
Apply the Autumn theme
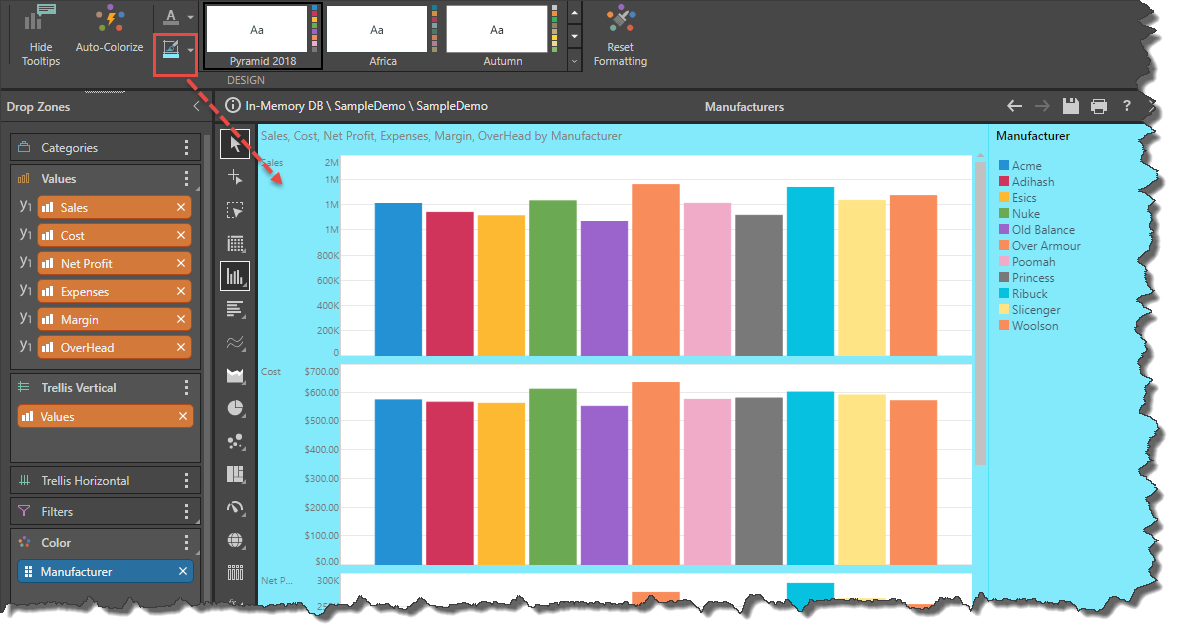click(x=502, y=37)
